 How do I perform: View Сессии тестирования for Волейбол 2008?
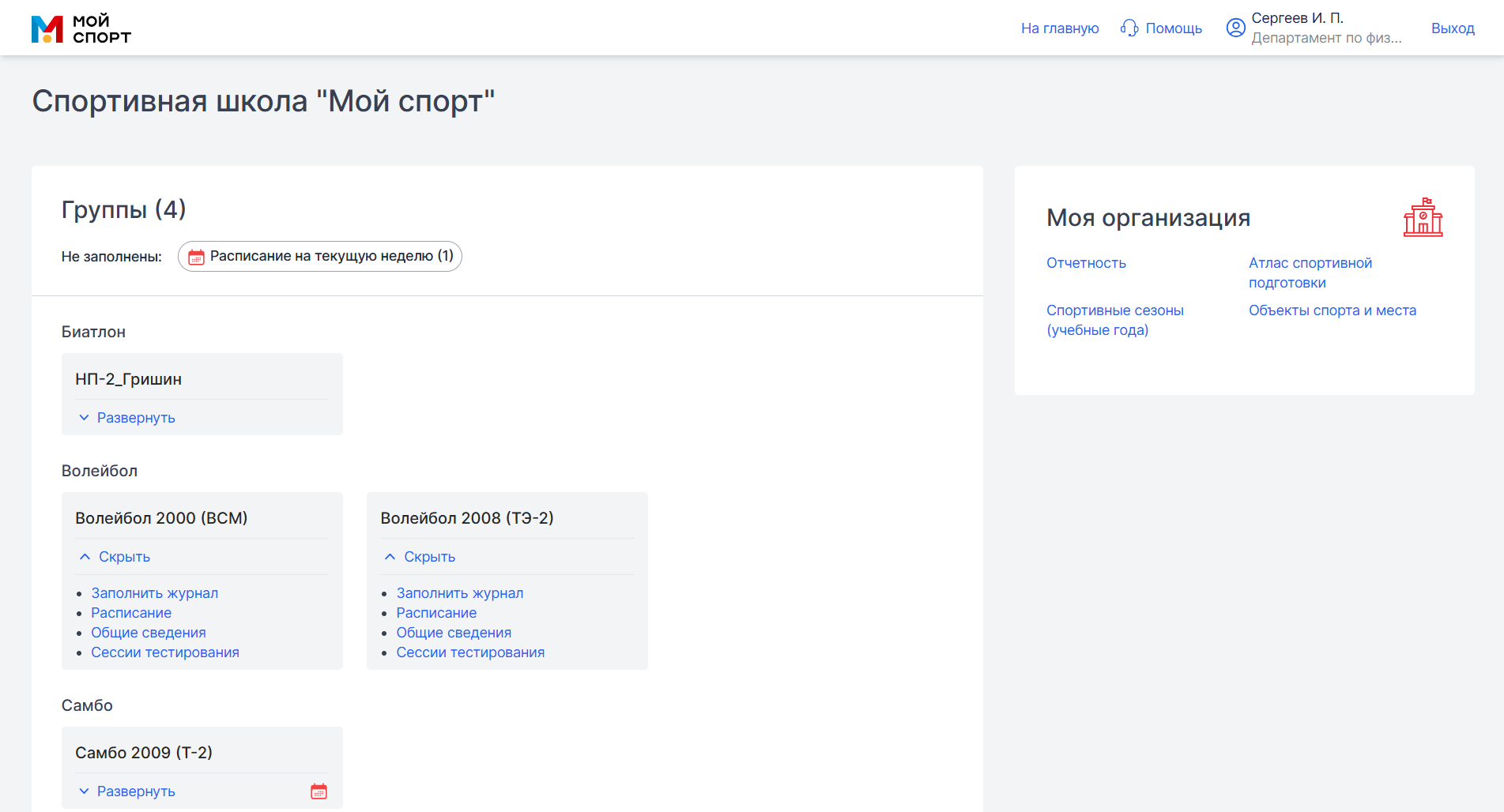click(x=470, y=652)
